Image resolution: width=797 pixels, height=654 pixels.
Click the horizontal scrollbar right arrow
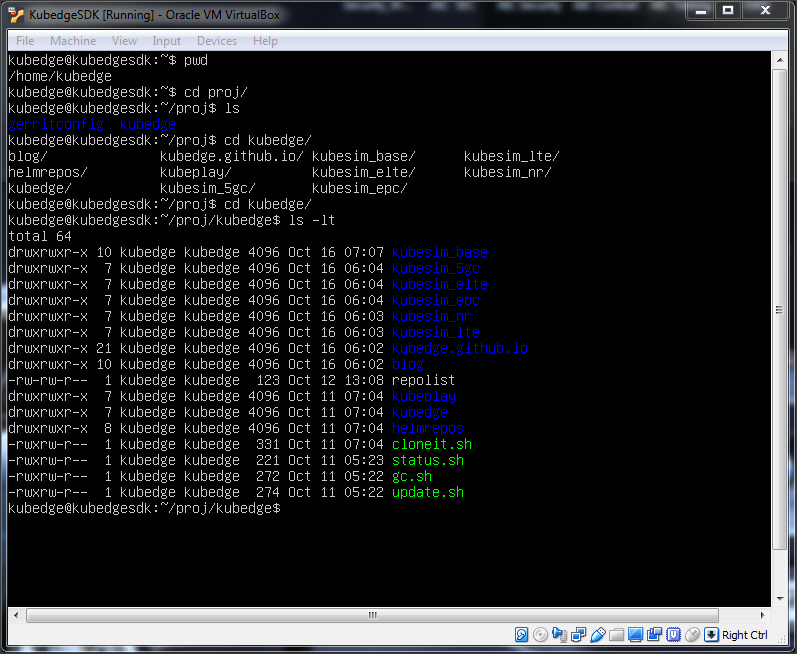click(762, 615)
